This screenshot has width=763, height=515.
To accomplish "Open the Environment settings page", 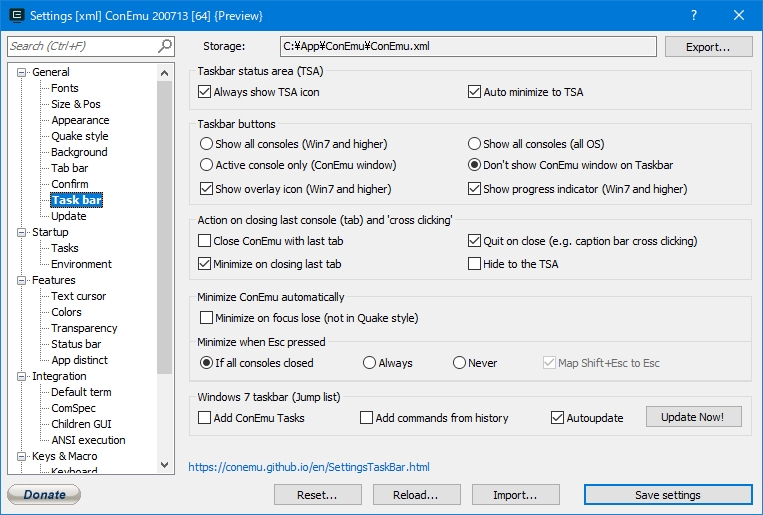I will coord(81,264).
